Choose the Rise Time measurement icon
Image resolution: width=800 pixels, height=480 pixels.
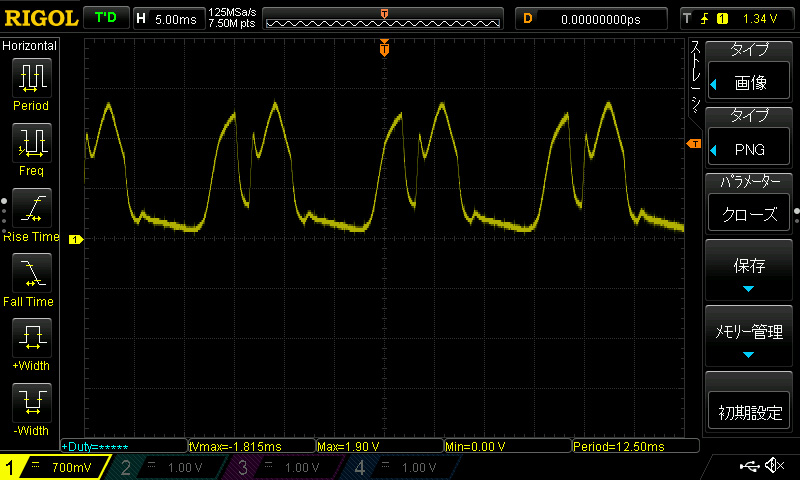click(31, 207)
